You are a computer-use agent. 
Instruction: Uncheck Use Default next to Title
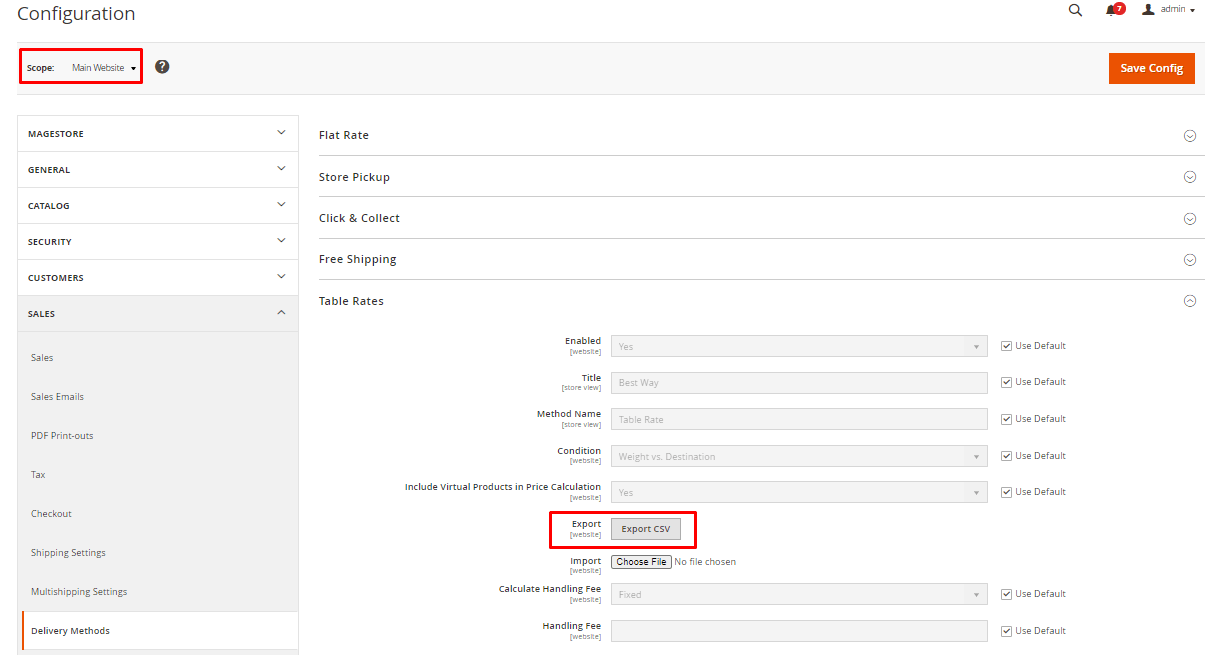(x=1007, y=382)
